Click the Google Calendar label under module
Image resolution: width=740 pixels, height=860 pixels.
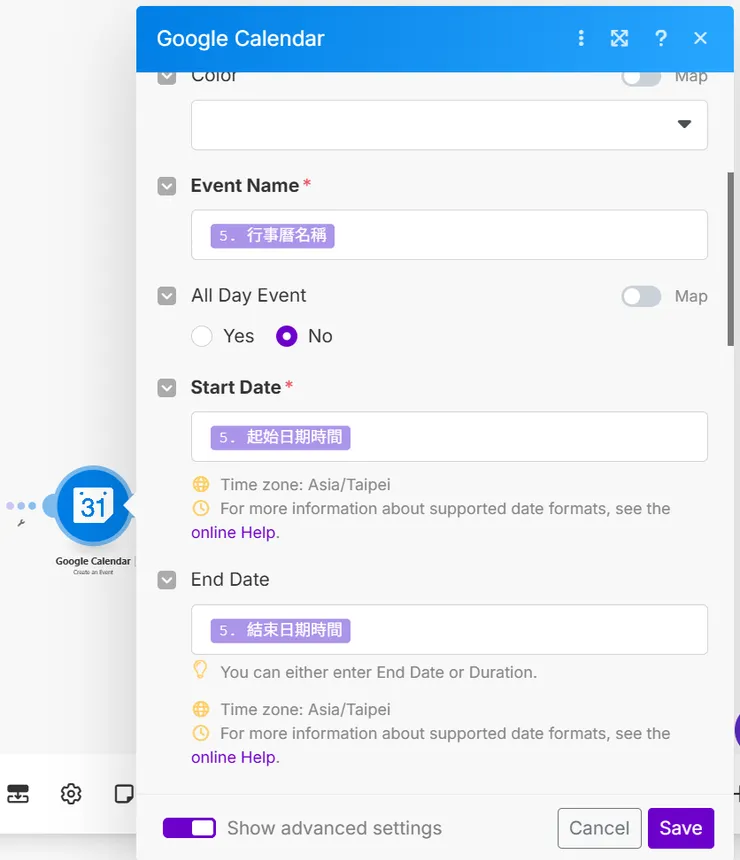[x=93, y=561]
